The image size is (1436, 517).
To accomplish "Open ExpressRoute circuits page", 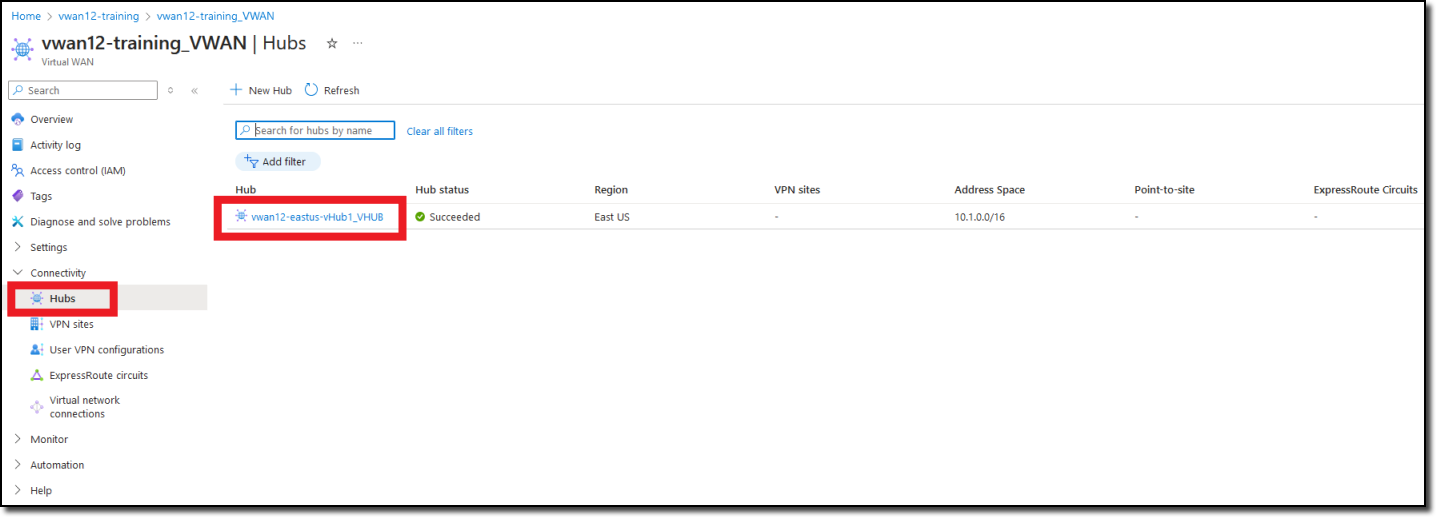I will click(x=99, y=376).
